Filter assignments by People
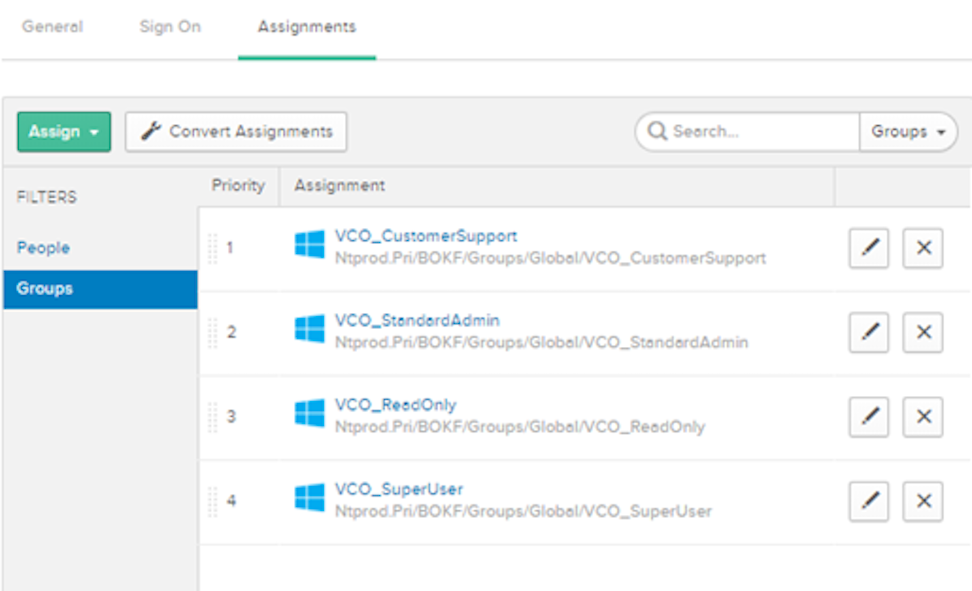Image resolution: width=972 pixels, height=591 pixels. click(x=44, y=248)
